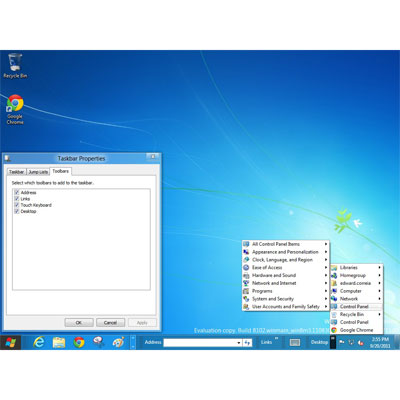400x400 pixels.
Task: Open Appearance and Personalization menu entry
Action: click(286, 252)
